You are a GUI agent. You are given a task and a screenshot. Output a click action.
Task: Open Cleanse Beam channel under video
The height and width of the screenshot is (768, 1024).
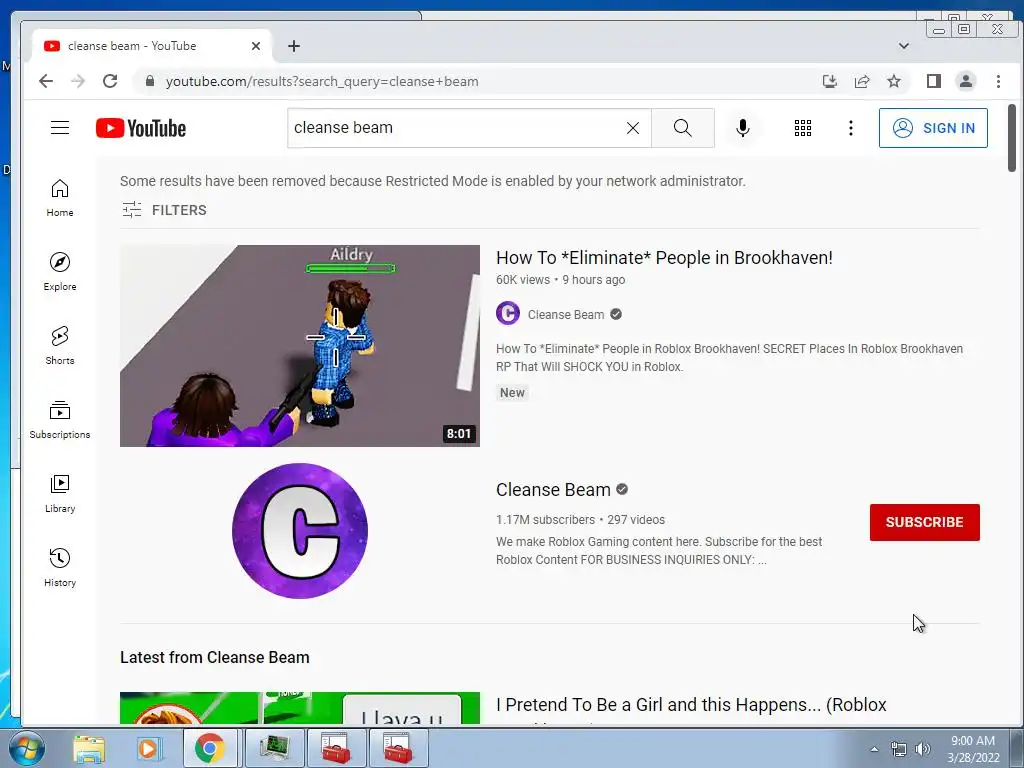click(x=566, y=315)
